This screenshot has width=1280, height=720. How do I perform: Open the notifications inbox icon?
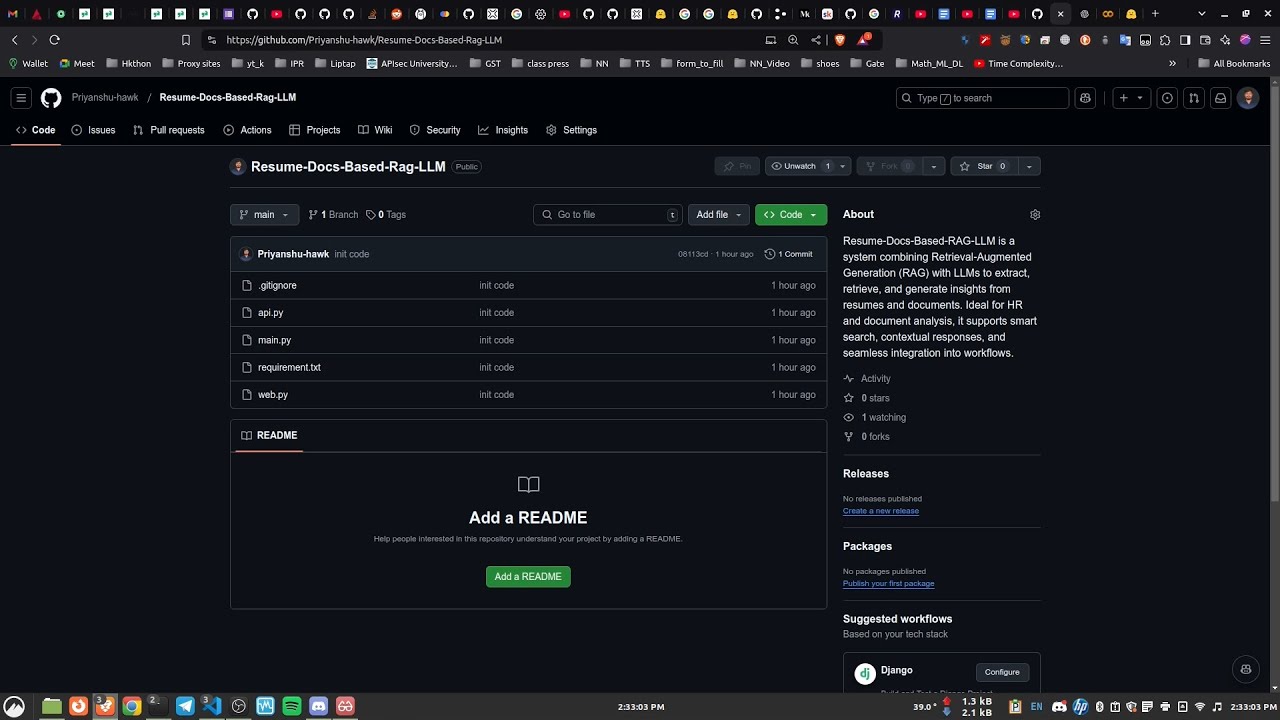click(x=1220, y=97)
